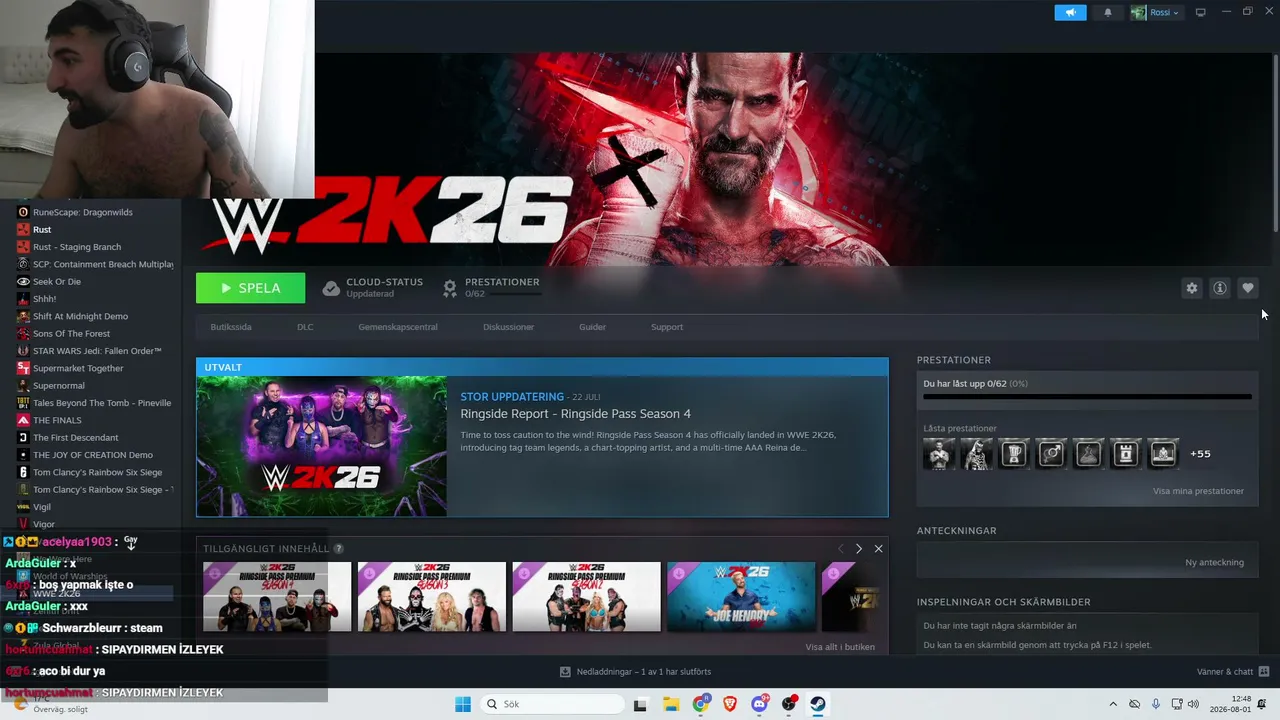Create a note with Ny anteckning
1280x720 pixels.
pyautogui.click(x=1214, y=562)
